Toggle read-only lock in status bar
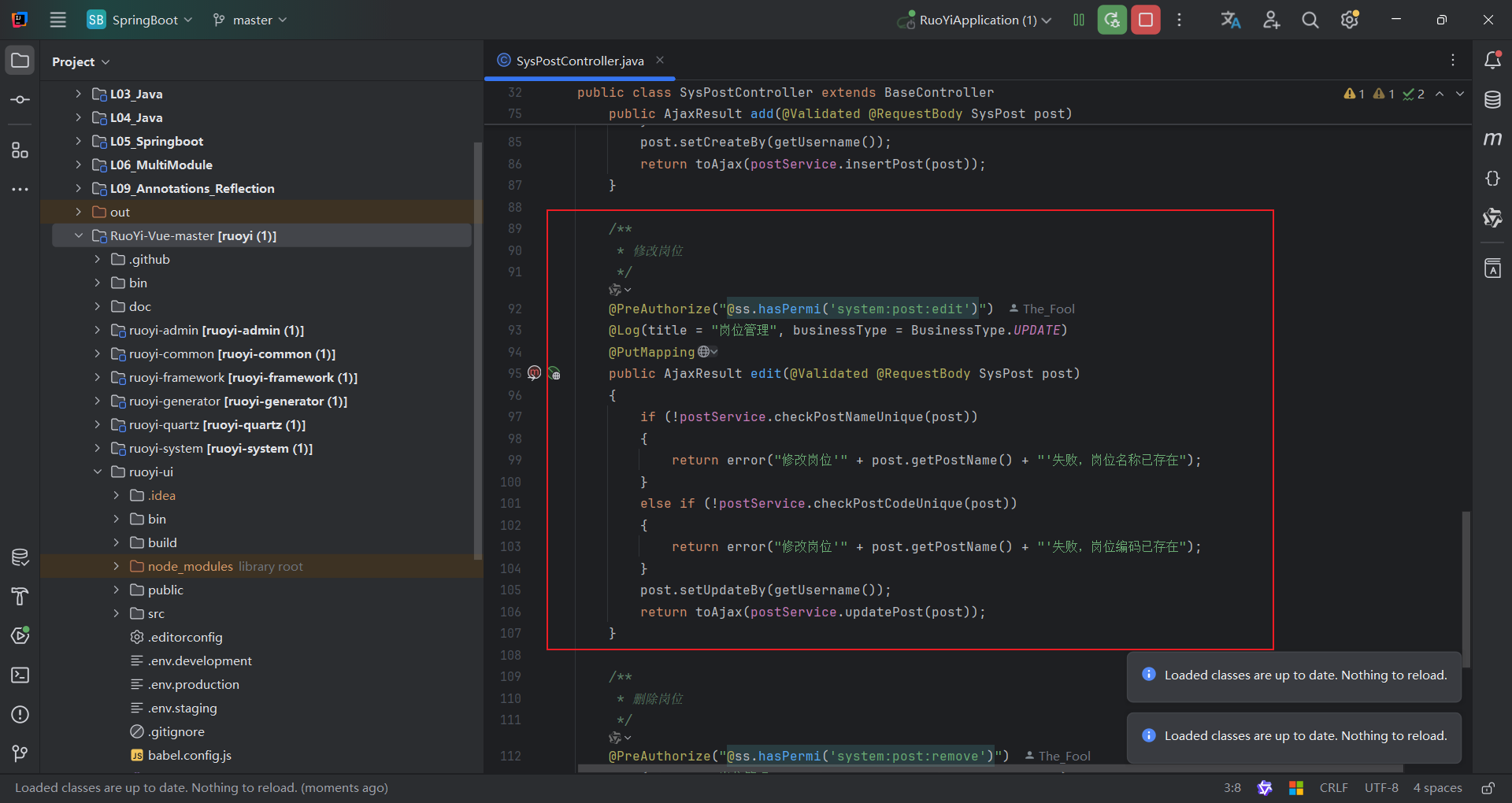 tap(1488, 788)
